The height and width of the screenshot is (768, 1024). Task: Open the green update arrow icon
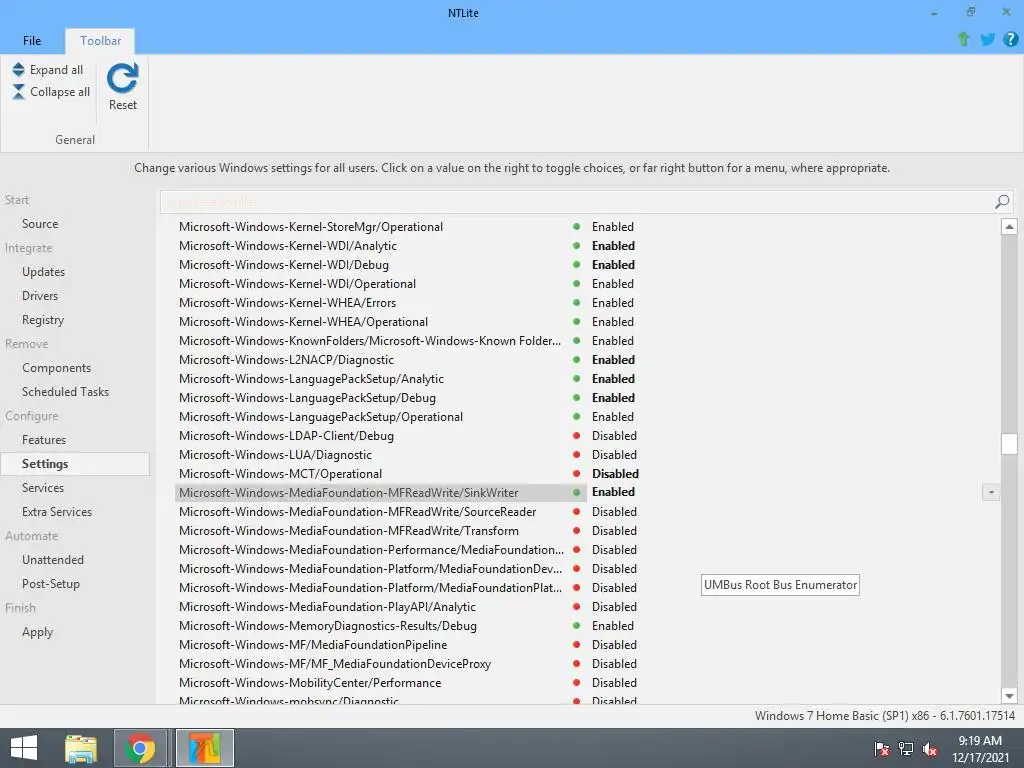click(963, 39)
